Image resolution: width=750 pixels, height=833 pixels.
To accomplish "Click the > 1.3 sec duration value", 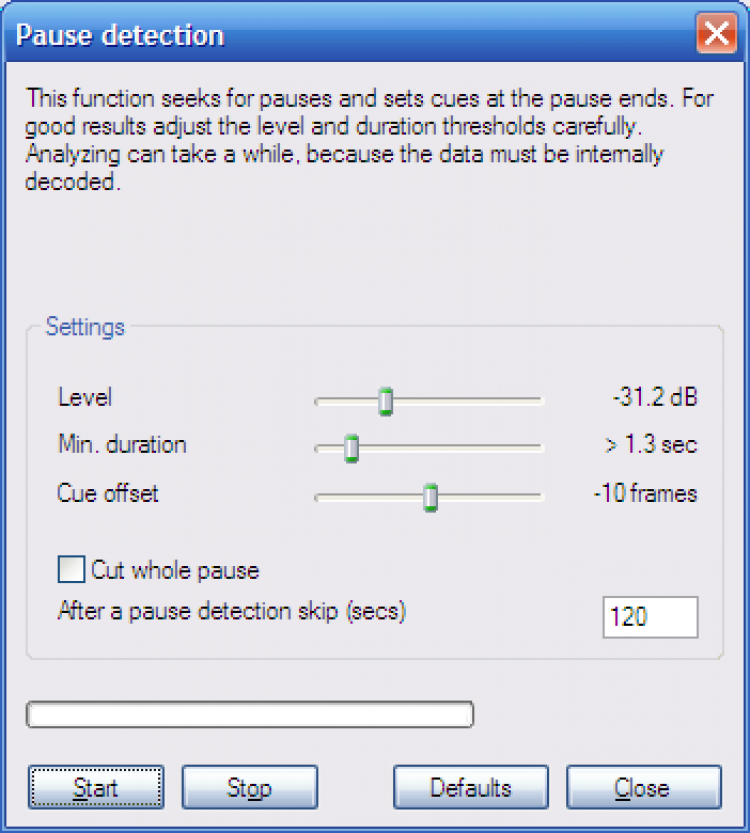I will pyautogui.click(x=651, y=445).
